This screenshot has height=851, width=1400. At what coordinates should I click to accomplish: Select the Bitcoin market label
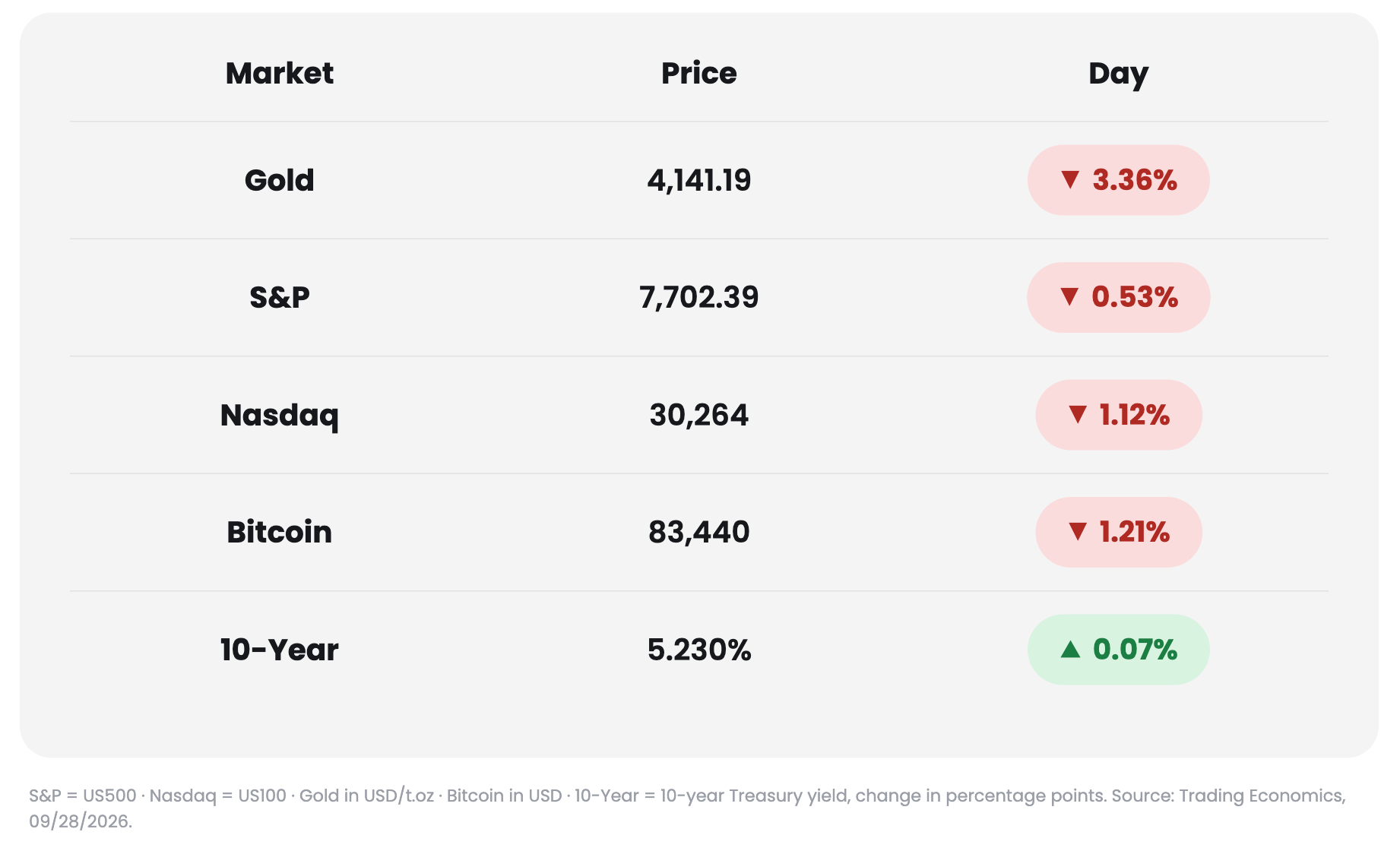click(x=280, y=532)
